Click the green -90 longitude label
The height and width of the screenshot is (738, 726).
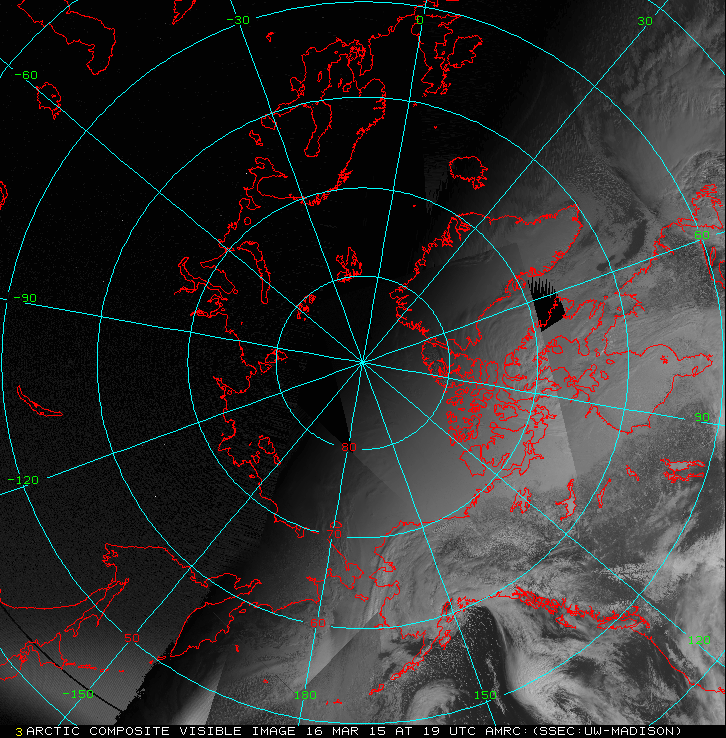point(25,298)
